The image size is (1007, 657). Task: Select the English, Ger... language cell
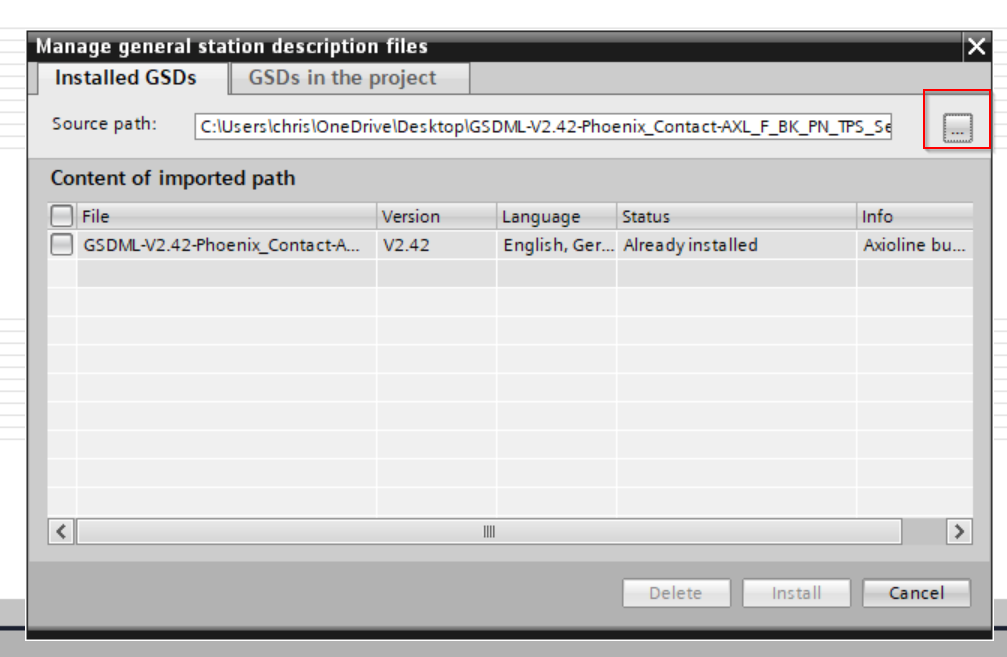tap(558, 245)
